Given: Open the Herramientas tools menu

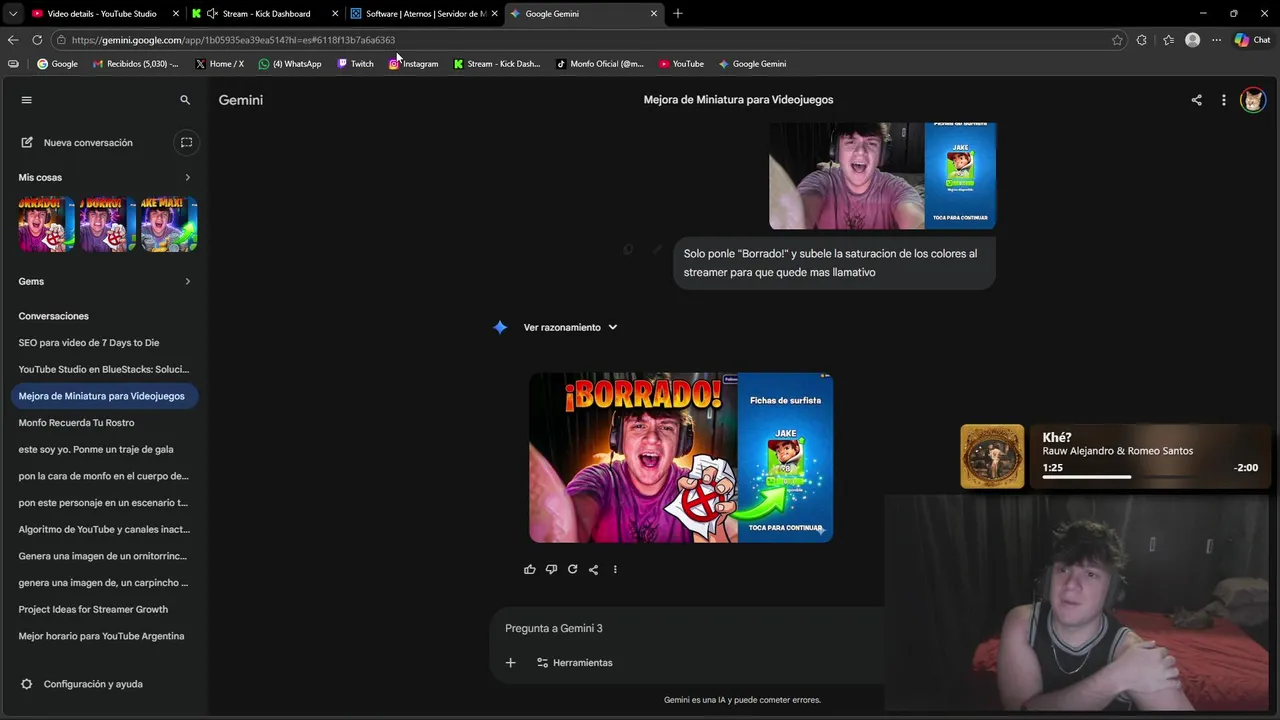Looking at the screenshot, I should pyautogui.click(x=574, y=663).
